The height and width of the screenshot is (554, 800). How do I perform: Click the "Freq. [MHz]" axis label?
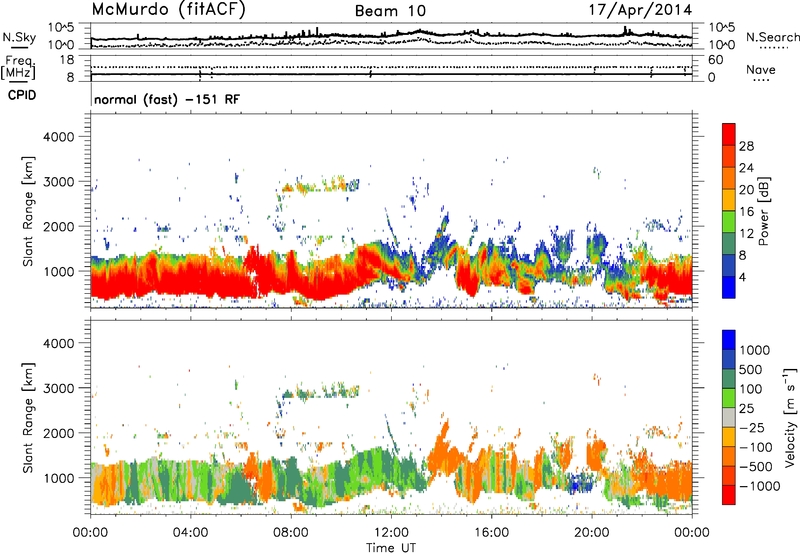click(18, 67)
